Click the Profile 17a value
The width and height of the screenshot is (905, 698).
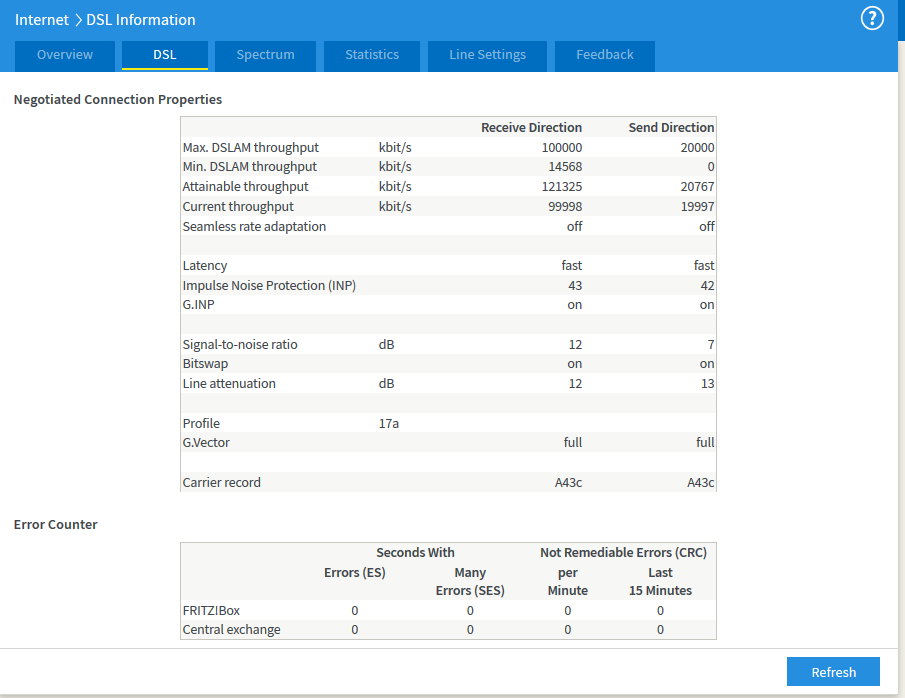pos(389,424)
